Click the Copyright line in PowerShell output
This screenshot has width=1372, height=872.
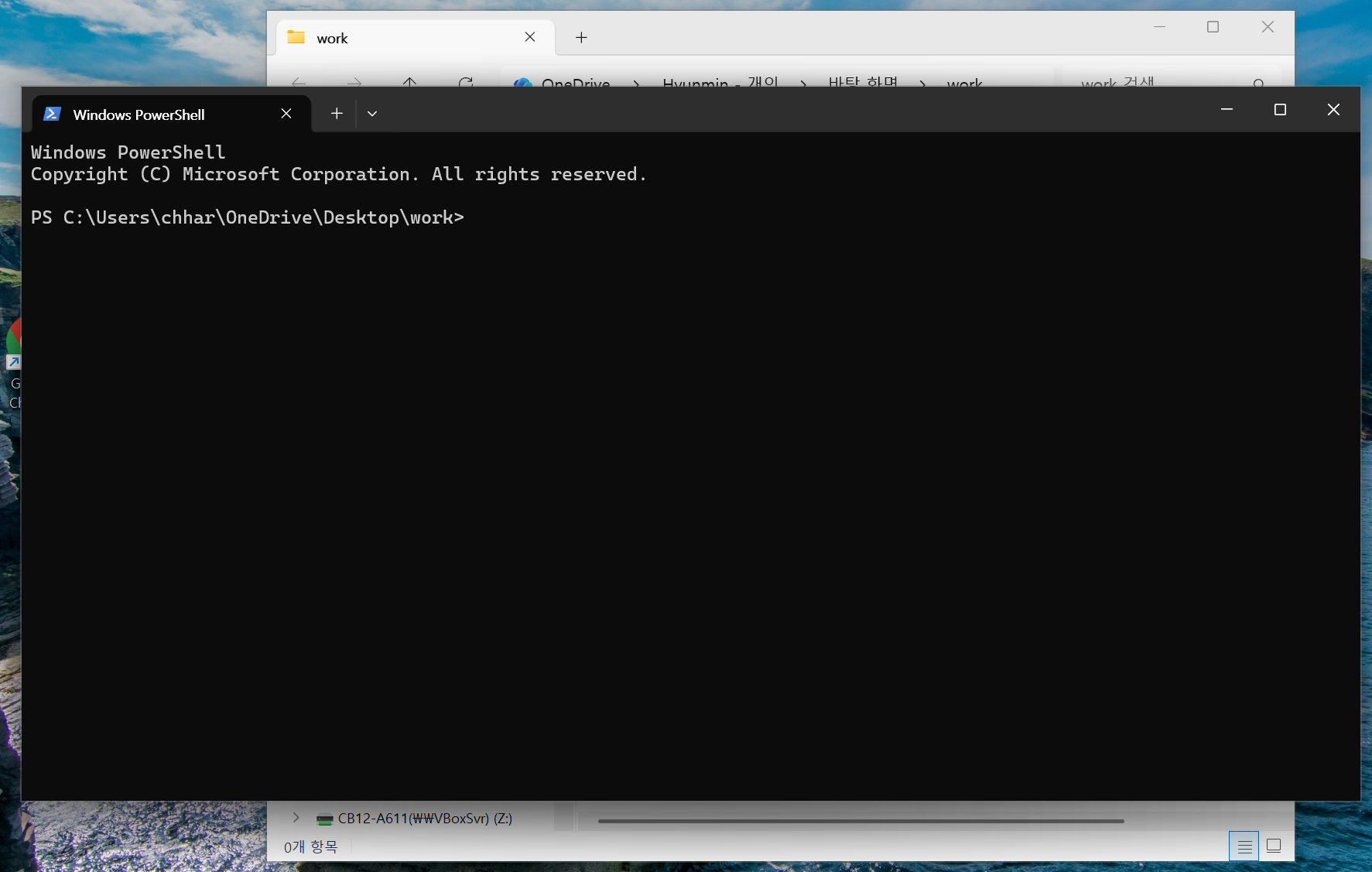click(338, 174)
